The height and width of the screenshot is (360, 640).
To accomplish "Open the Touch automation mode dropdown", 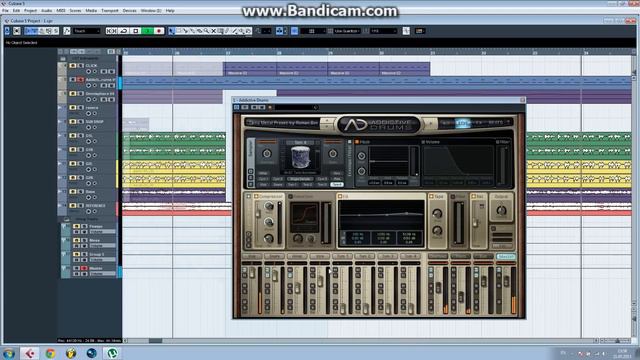I will [87, 31].
